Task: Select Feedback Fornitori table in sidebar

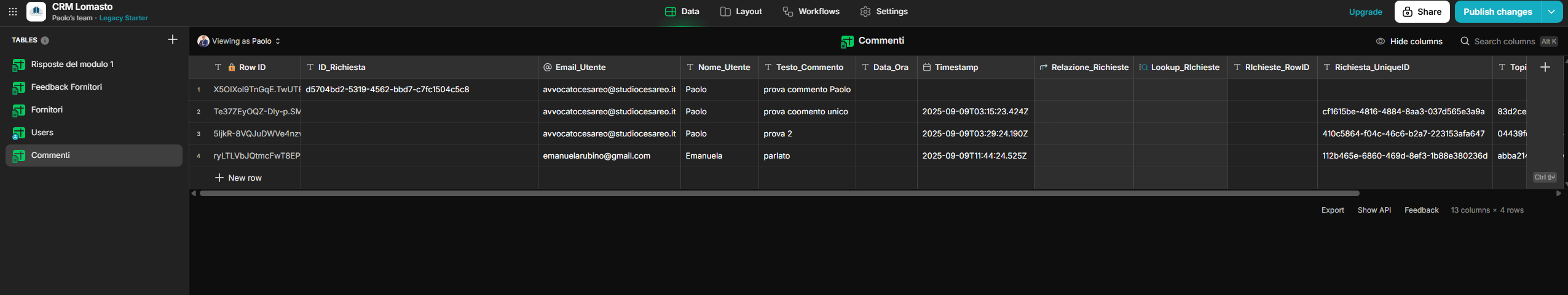Action: click(x=94, y=87)
